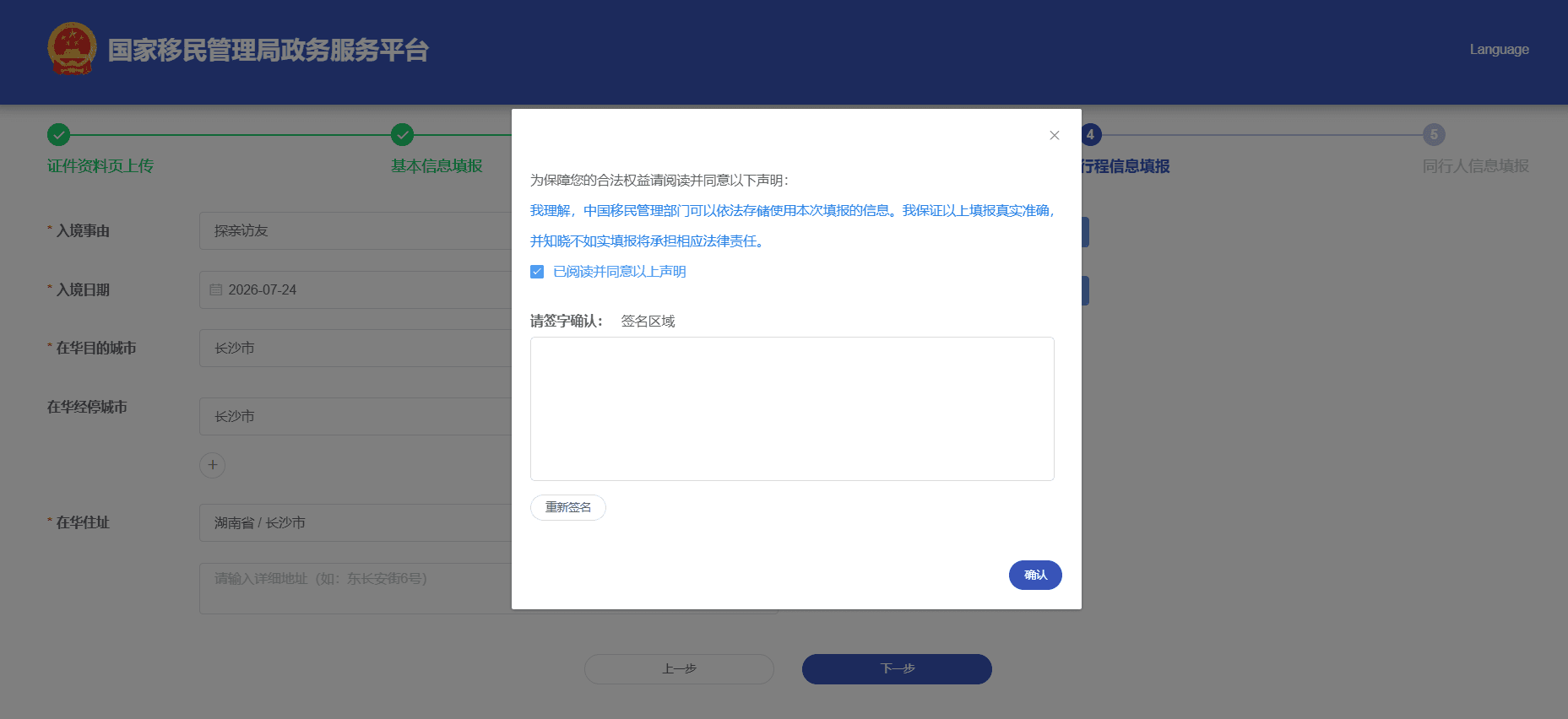Select step 5 circle indicator
This screenshot has height=719, width=1568.
point(1434,134)
